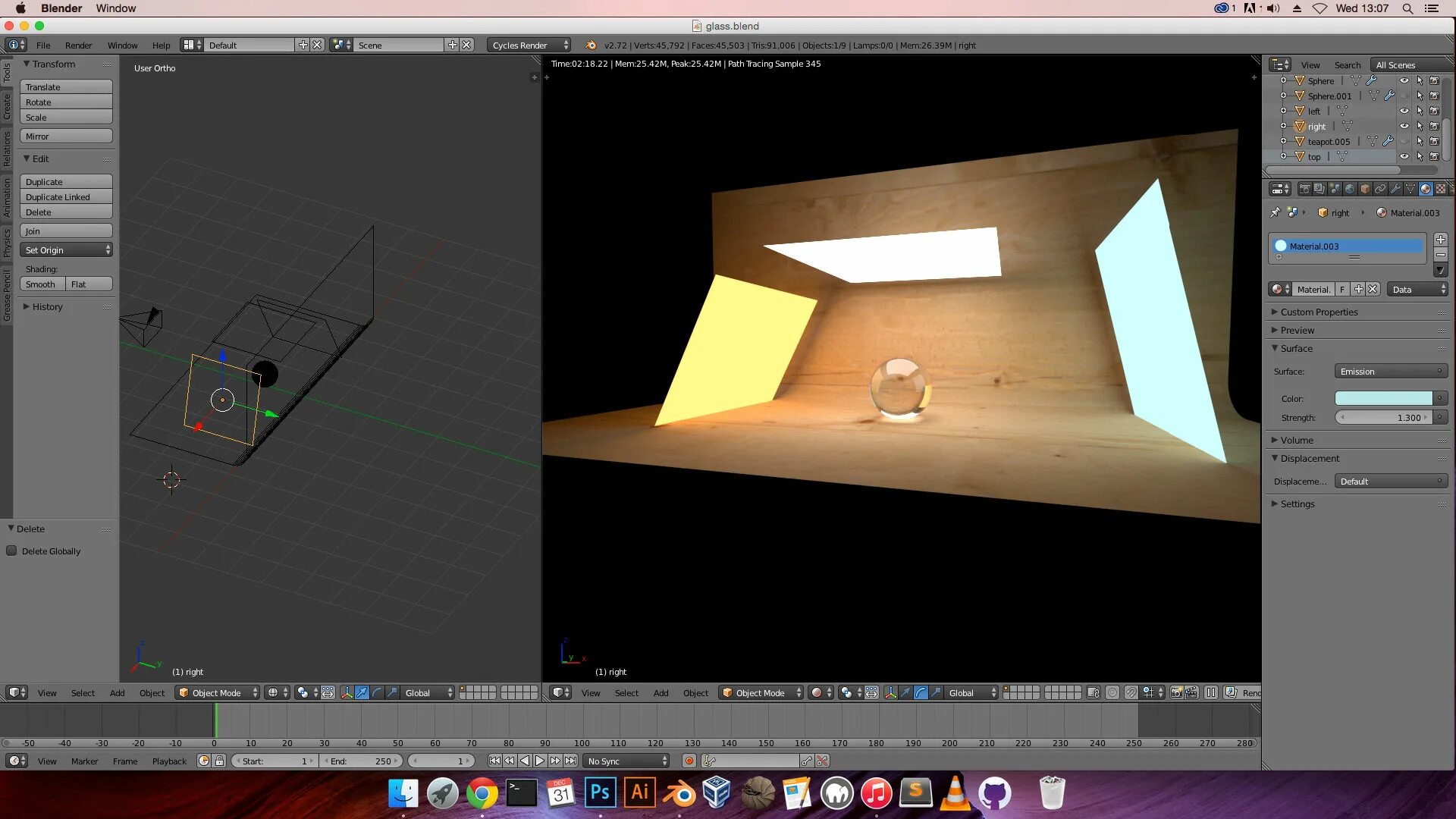Open the Object cube properties tab

coord(1365,189)
